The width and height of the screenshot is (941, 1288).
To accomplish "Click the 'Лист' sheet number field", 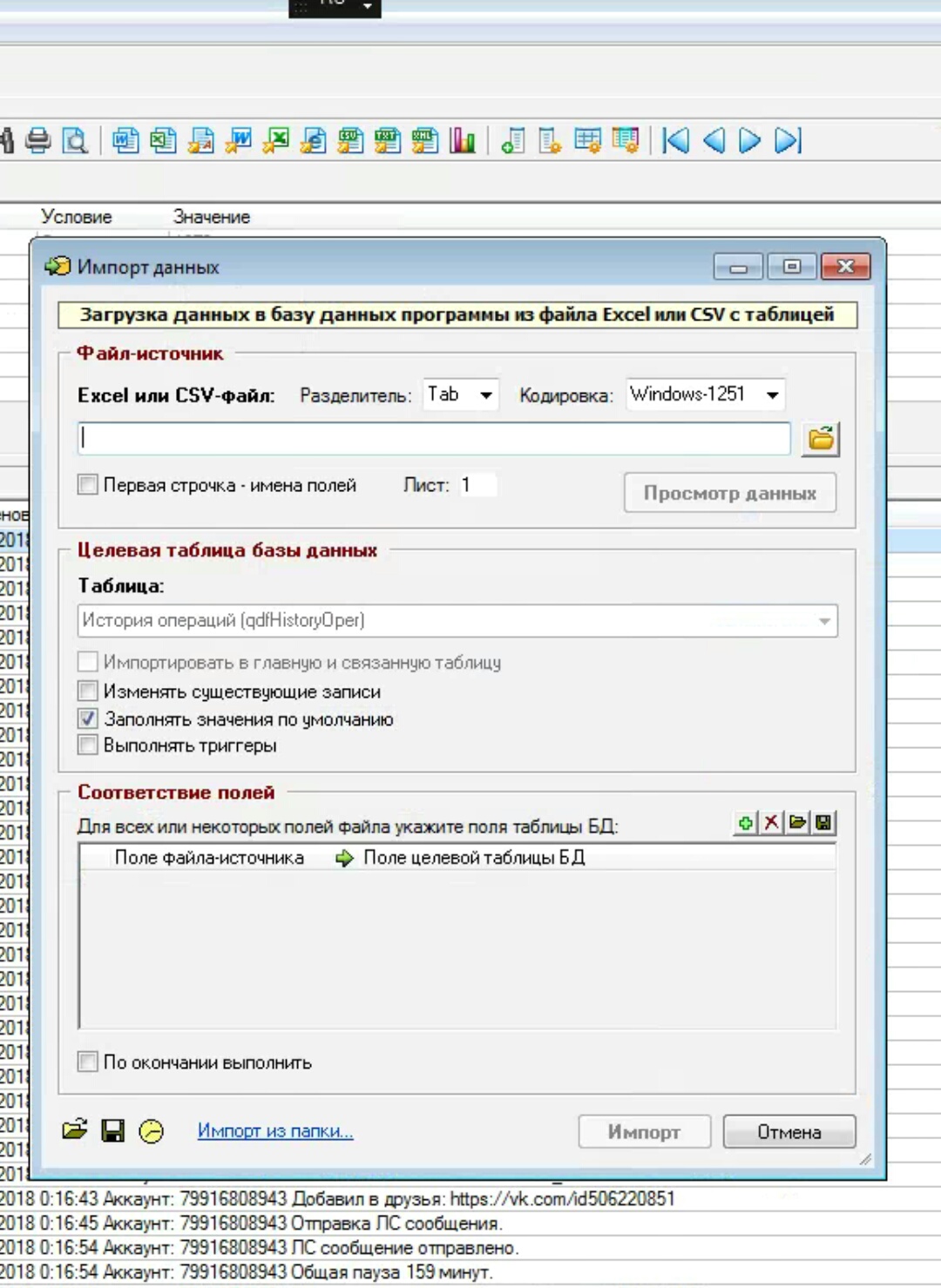I will (477, 485).
